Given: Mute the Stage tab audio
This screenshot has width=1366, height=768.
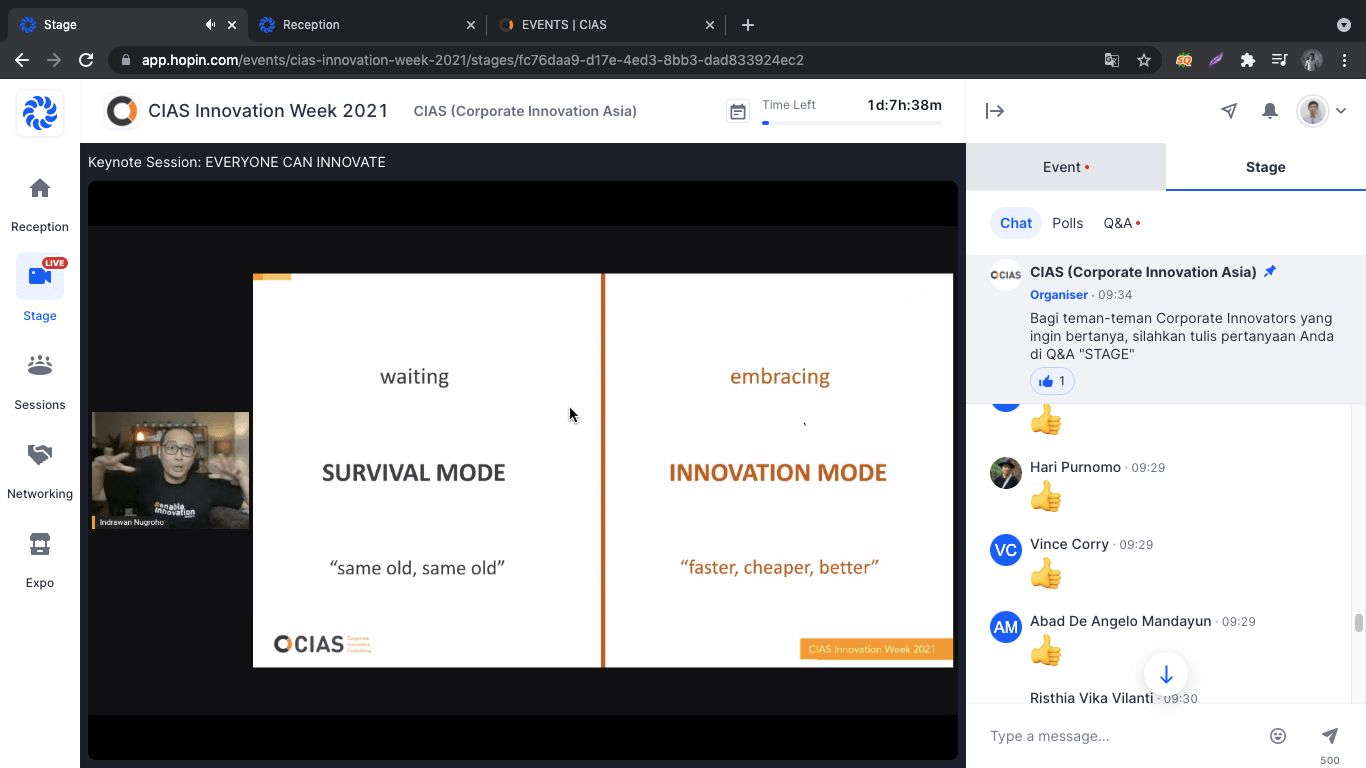Looking at the screenshot, I should coord(211,25).
